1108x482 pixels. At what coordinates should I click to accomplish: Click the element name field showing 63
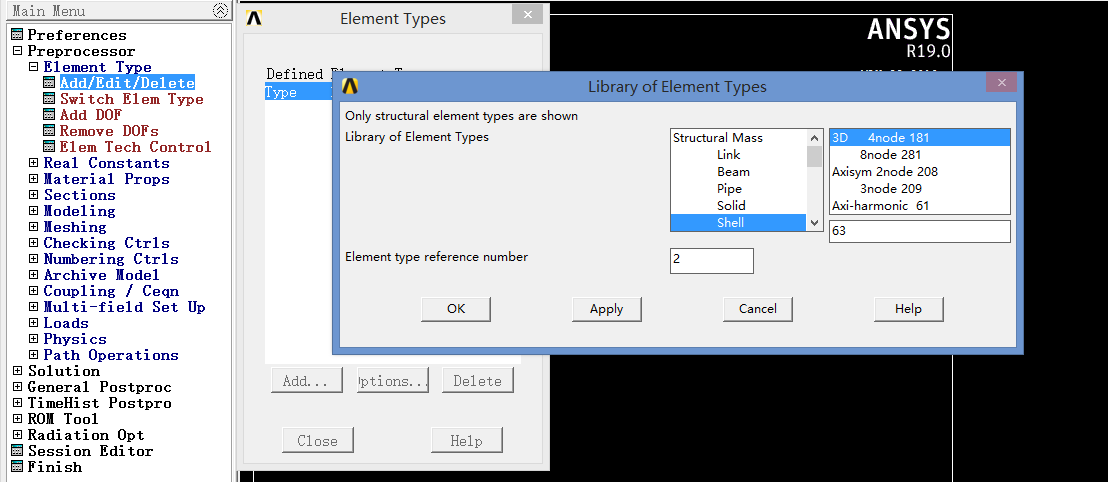[x=920, y=231]
